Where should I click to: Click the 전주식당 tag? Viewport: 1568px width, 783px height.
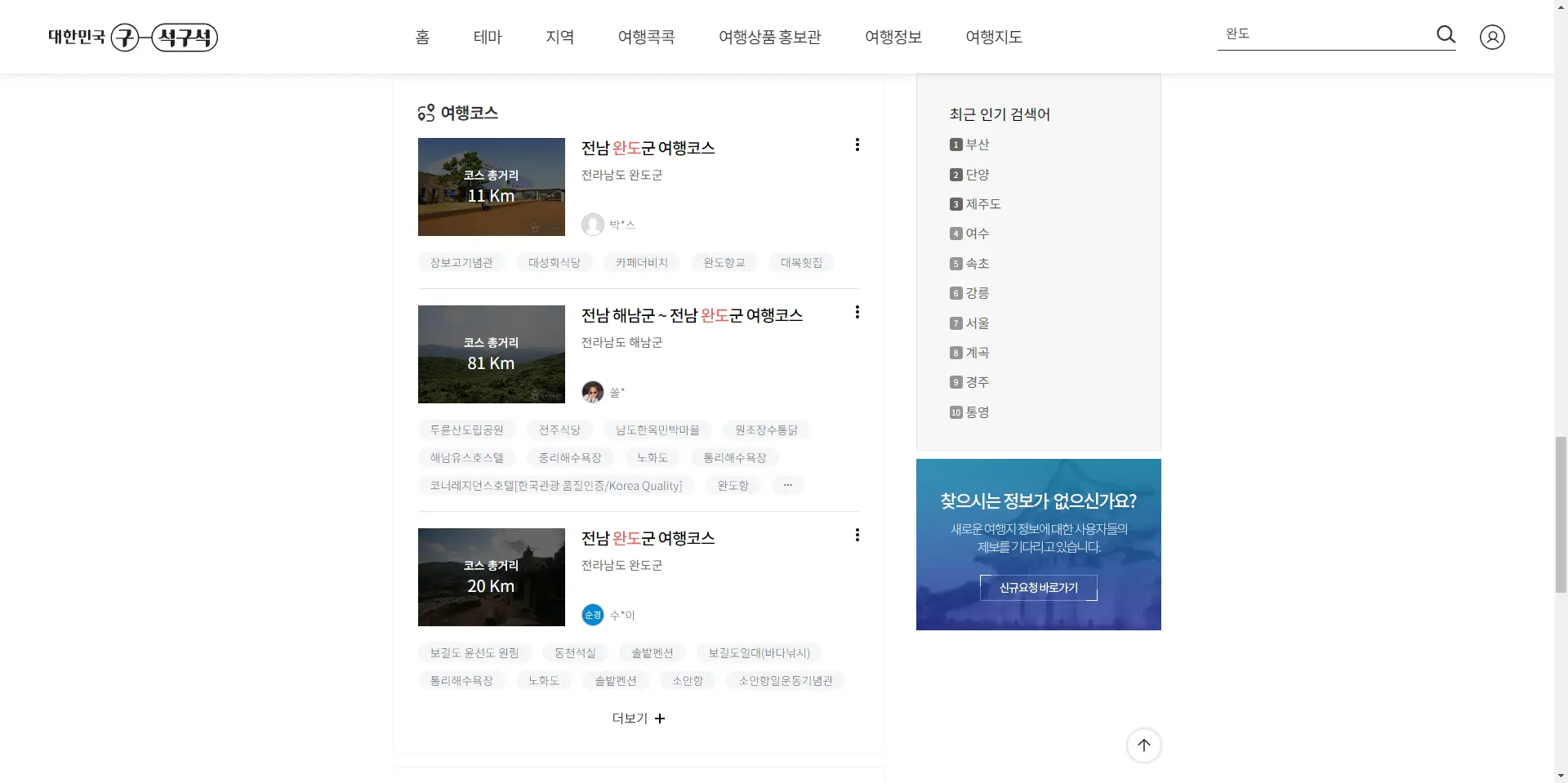click(x=559, y=429)
